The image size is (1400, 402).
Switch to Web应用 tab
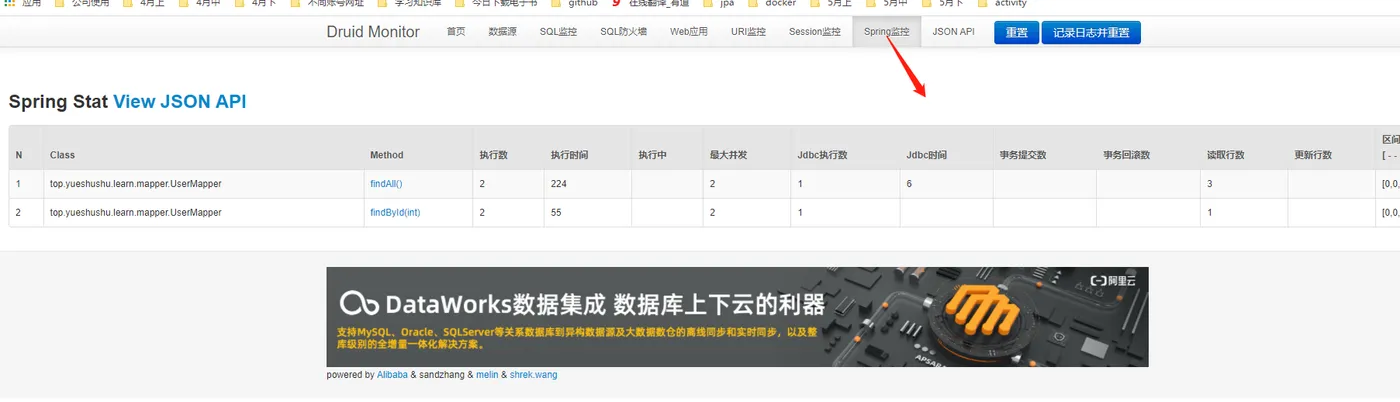(688, 32)
